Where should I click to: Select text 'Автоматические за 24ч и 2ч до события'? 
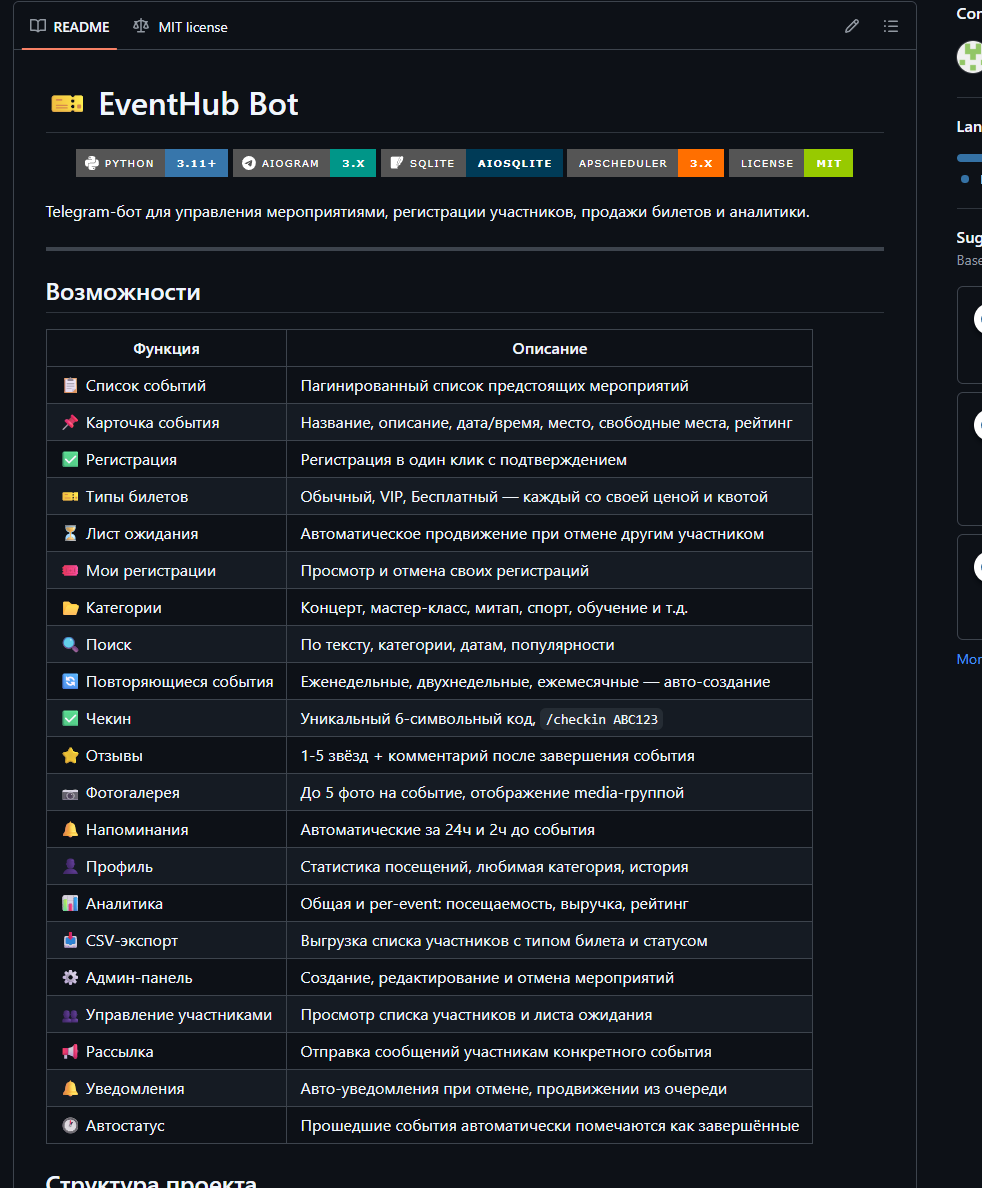[x=448, y=830]
